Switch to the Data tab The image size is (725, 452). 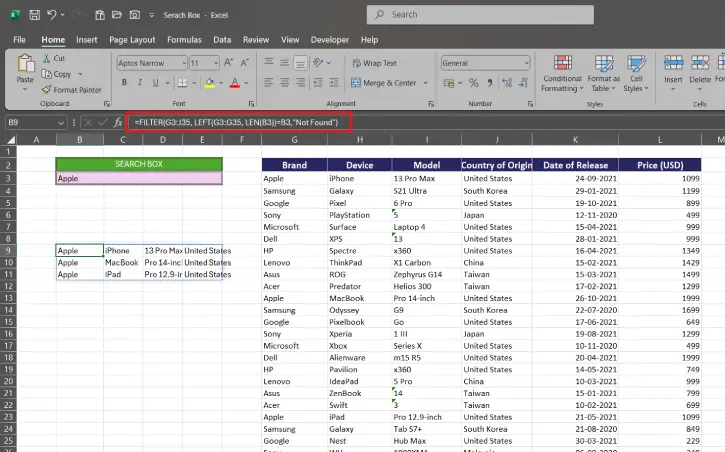pos(222,40)
